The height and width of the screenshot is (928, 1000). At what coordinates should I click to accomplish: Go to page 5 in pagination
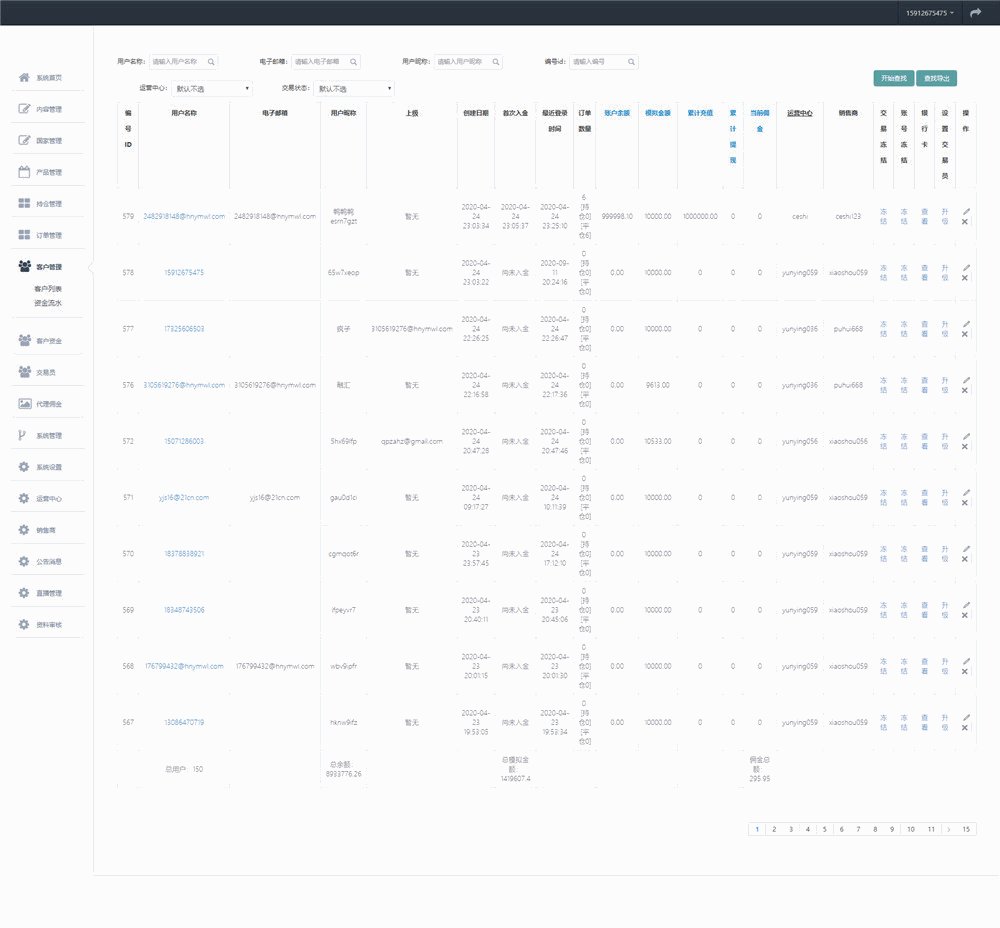pos(825,829)
